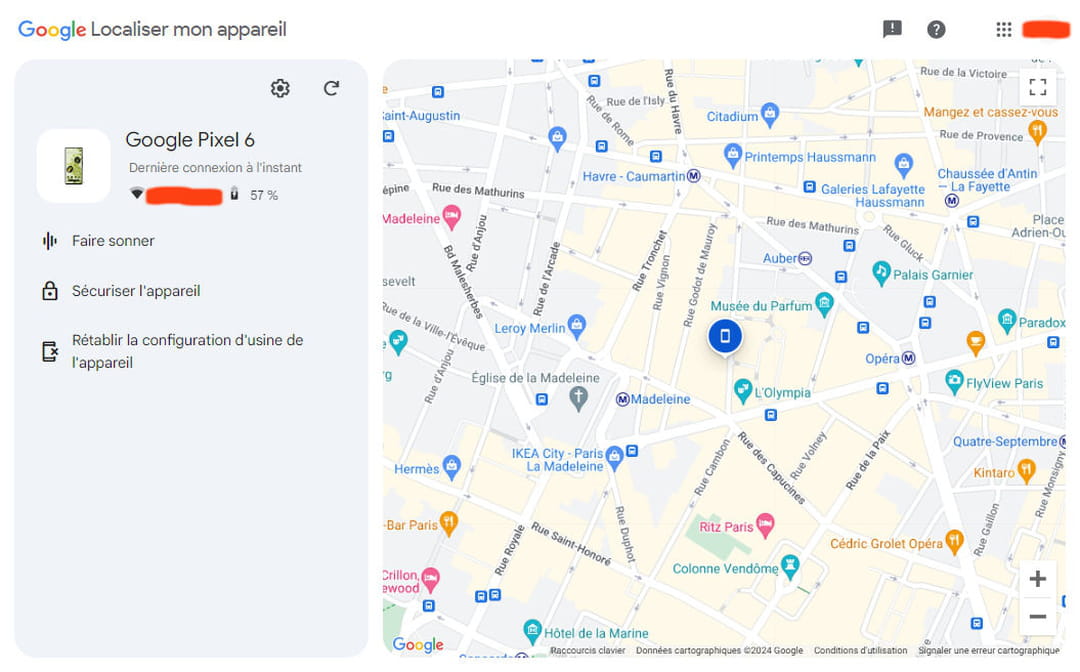Click the 57 % battery level
The image size is (1080, 672).
[264, 196]
